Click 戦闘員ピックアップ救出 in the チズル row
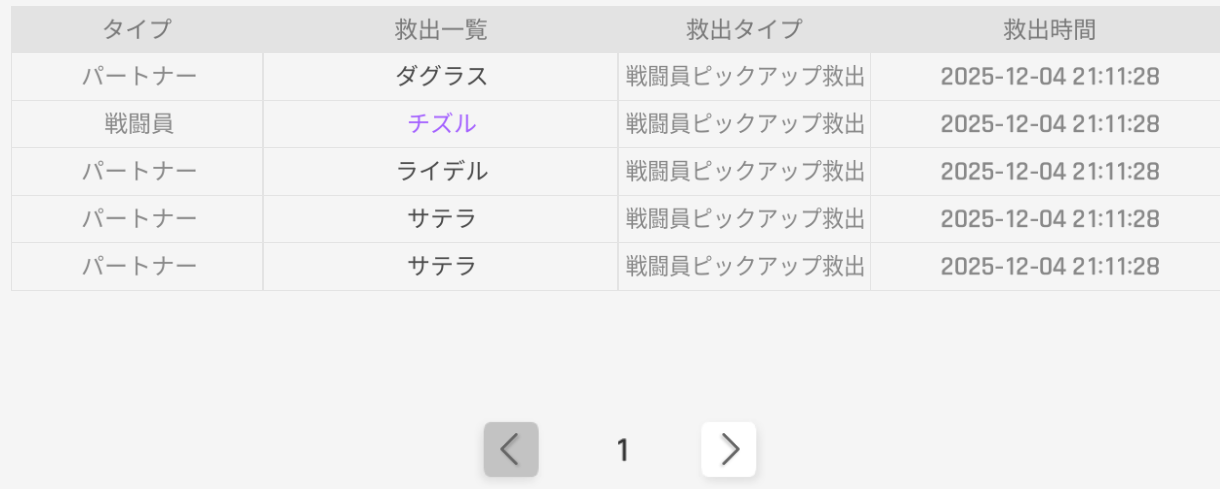Image resolution: width=1220 pixels, height=489 pixels. click(744, 124)
